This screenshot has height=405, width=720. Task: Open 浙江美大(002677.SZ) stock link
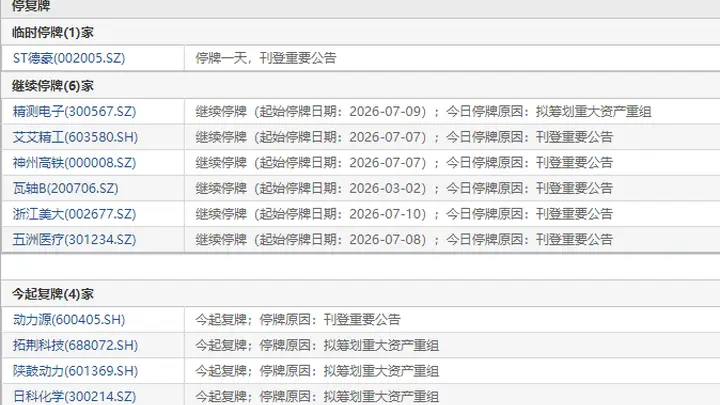pyautogui.click(x=74, y=214)
